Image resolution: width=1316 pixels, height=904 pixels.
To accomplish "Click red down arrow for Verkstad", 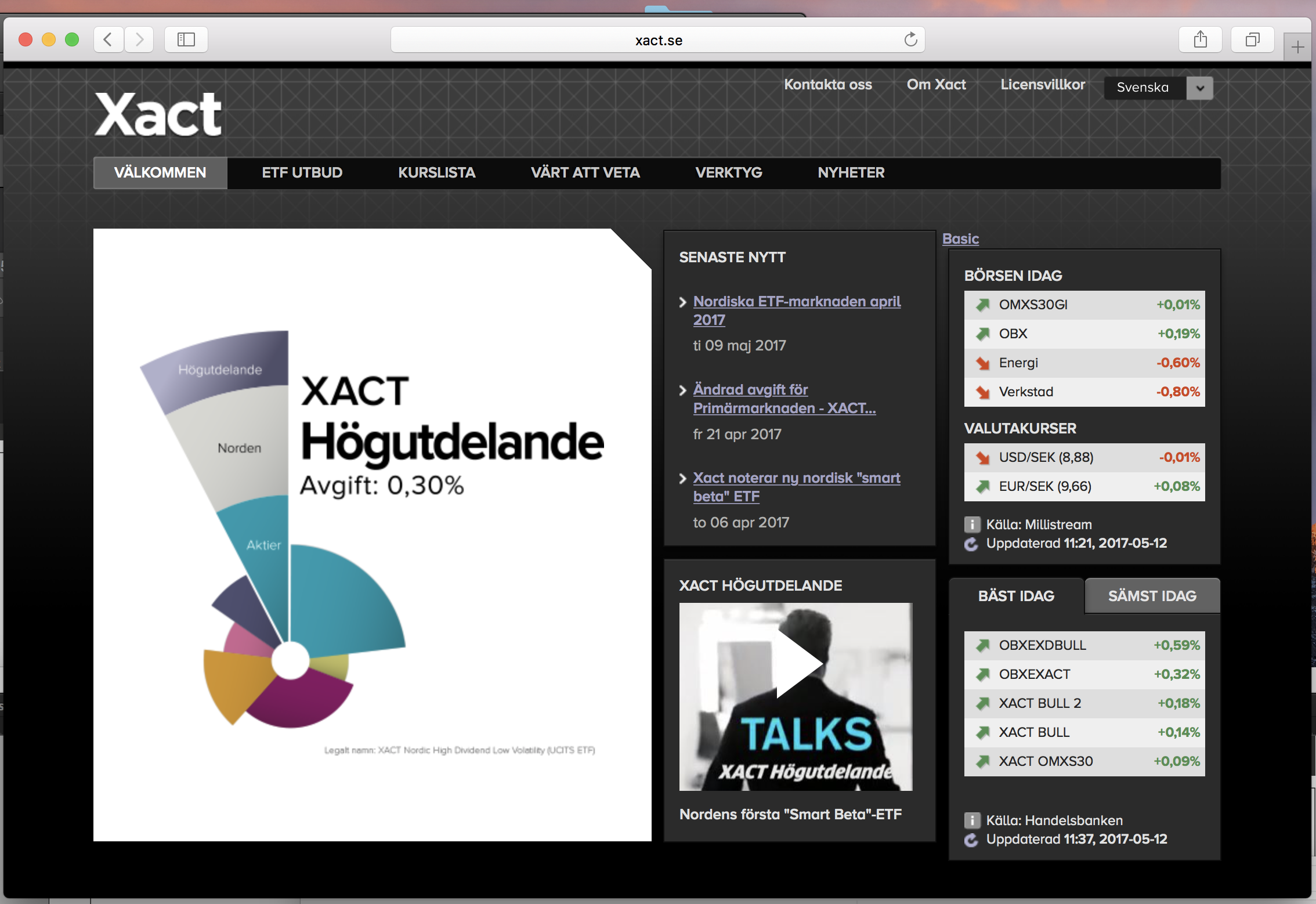I will tap(982, 392).
